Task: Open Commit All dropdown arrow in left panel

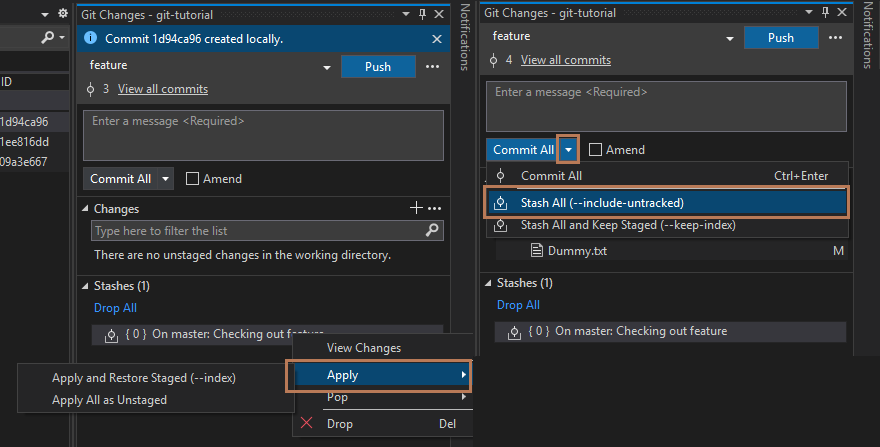Action: coord(166,179)
